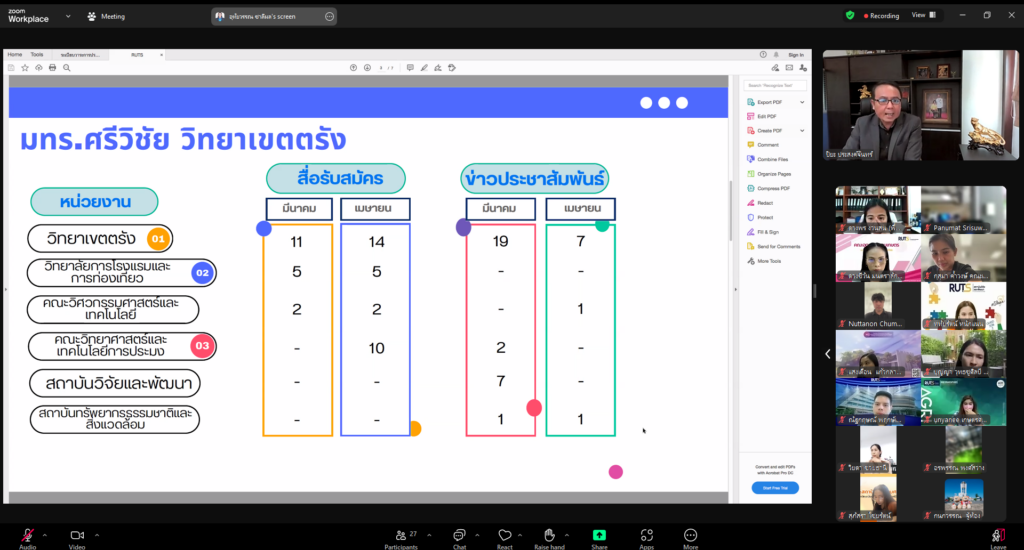
Task: Switch to the RUTS document tab
Action: pyautogui.click(x=137, y=55)
